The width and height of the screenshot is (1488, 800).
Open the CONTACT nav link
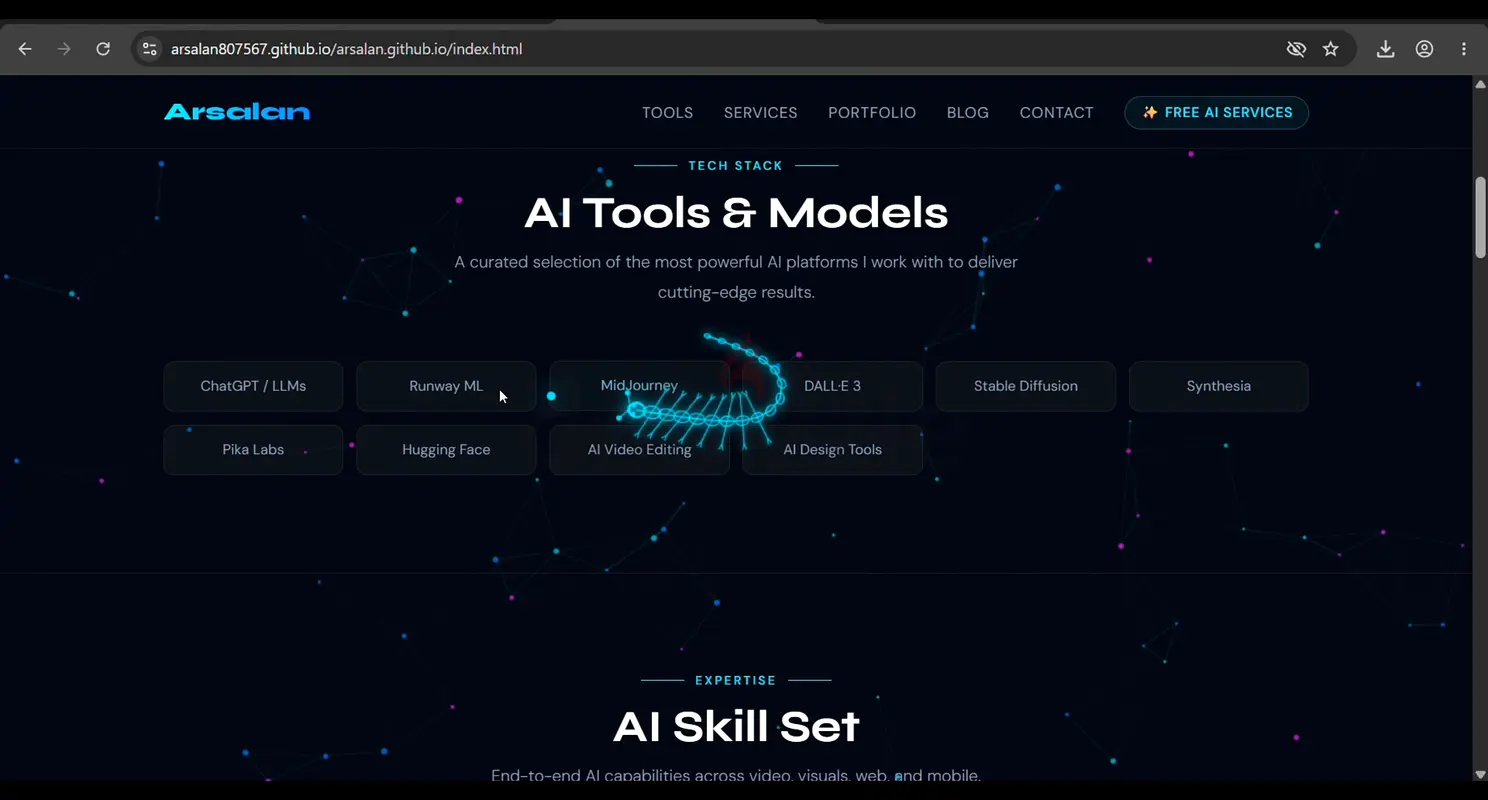click(x=1056, y=113)
